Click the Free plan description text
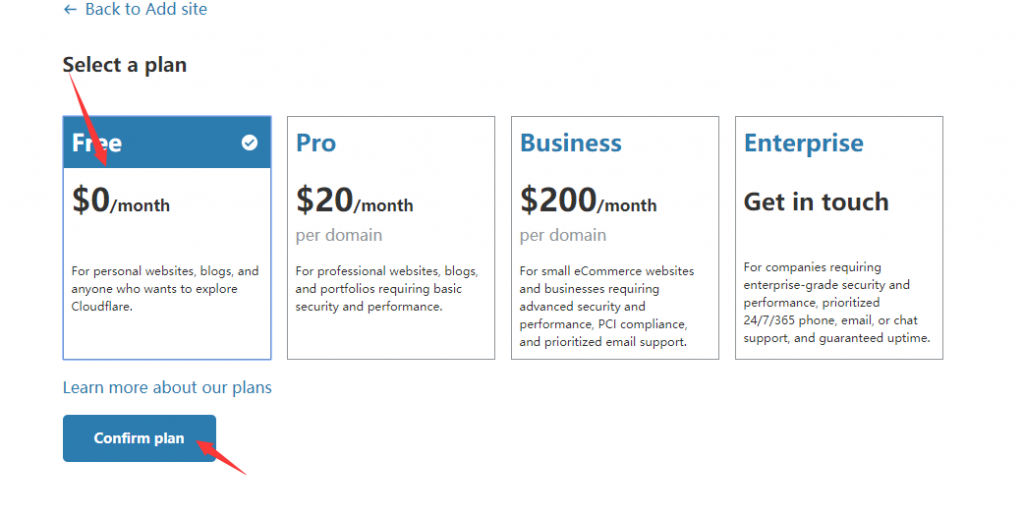 [x=165, y=289]
